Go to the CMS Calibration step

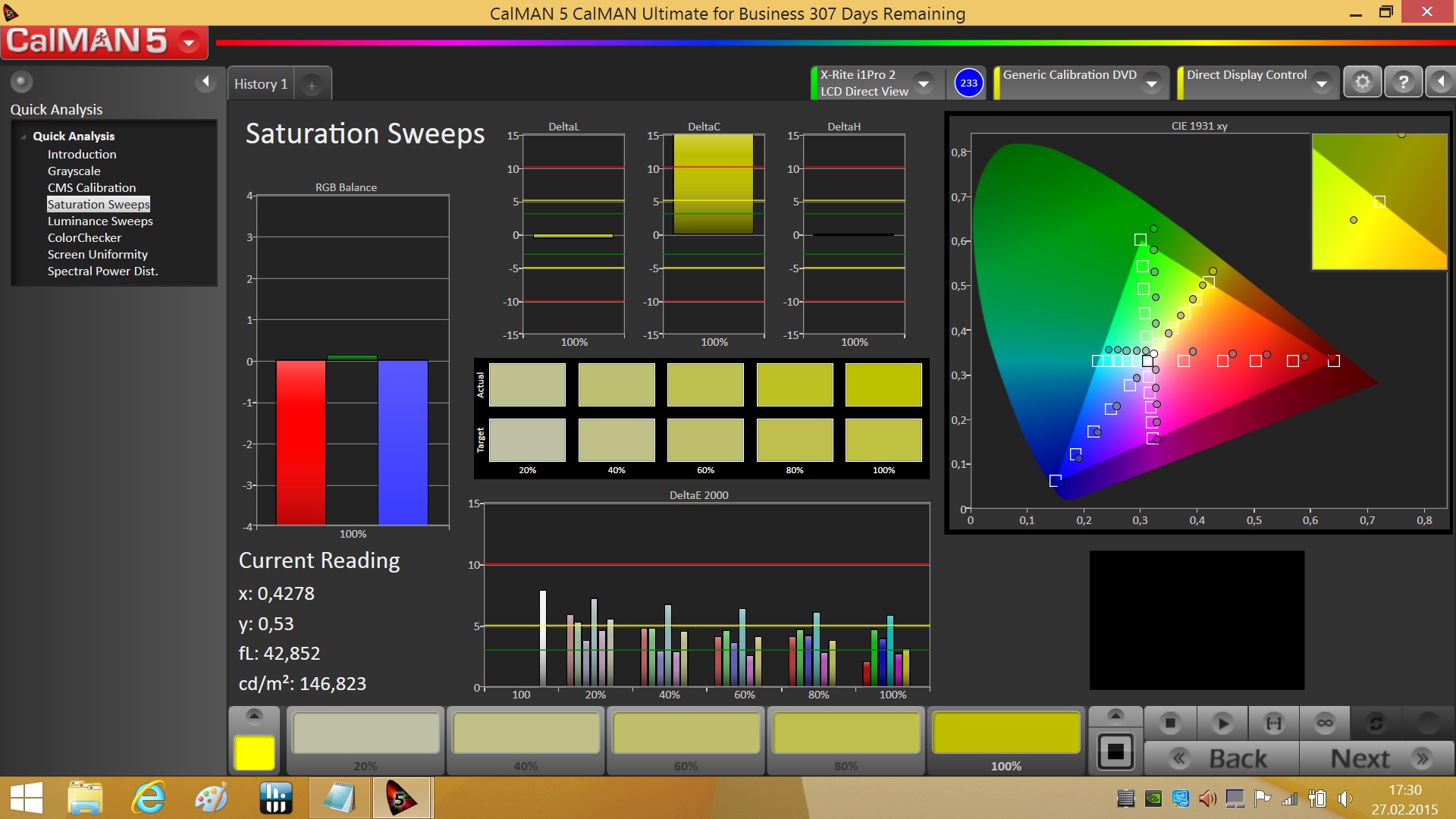[x=92, y=187]
